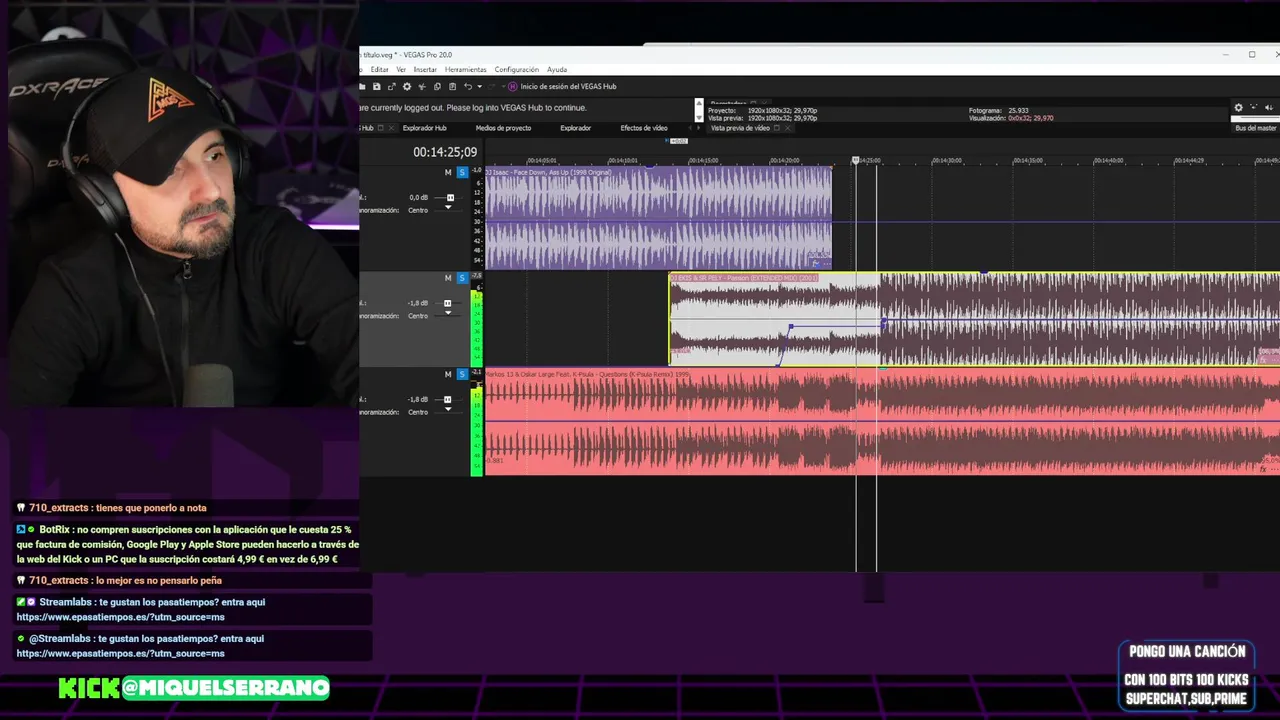Switch to the Explorador tab
The width and height of the screenshot is (1280, 720).
click(x=575, y=128)
